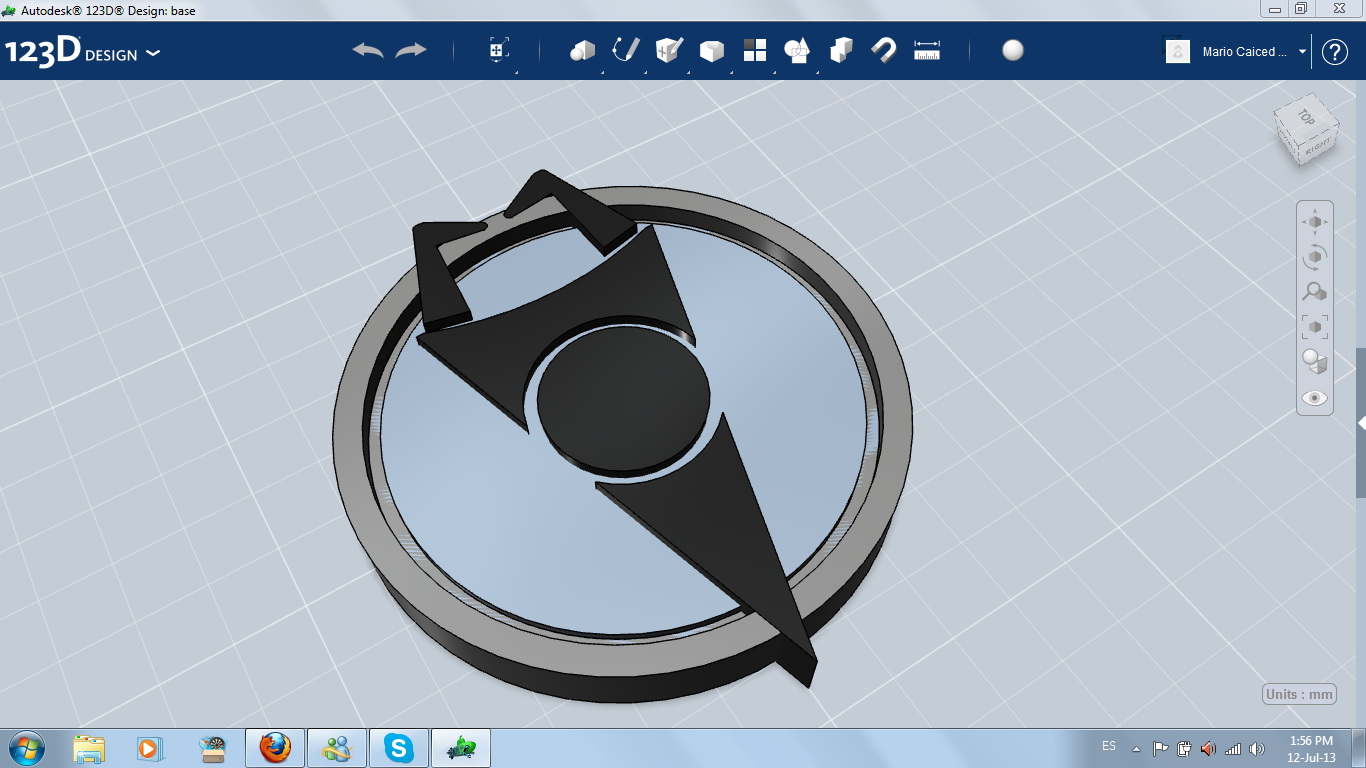Open Firefox from the taskbar
Image resolution: width=1366 pixels, height=768 pixels.
point(274,748)
